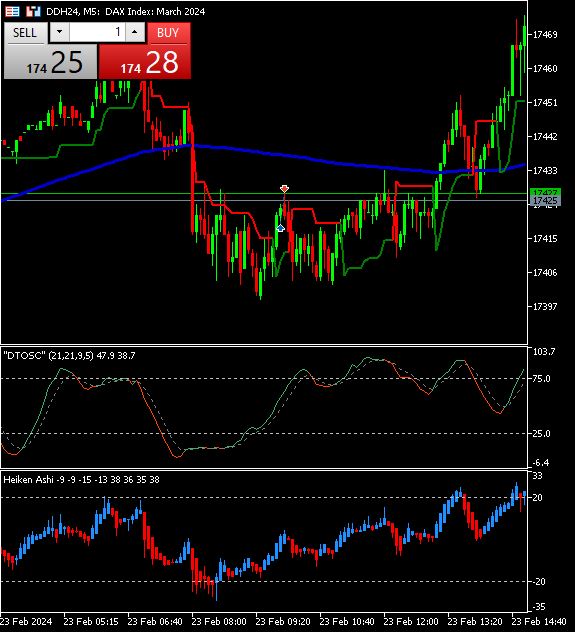Click the 23 Feb 14:40 time label
The width and height of the screenshot is (575, 632).
(x=539, y=622)
